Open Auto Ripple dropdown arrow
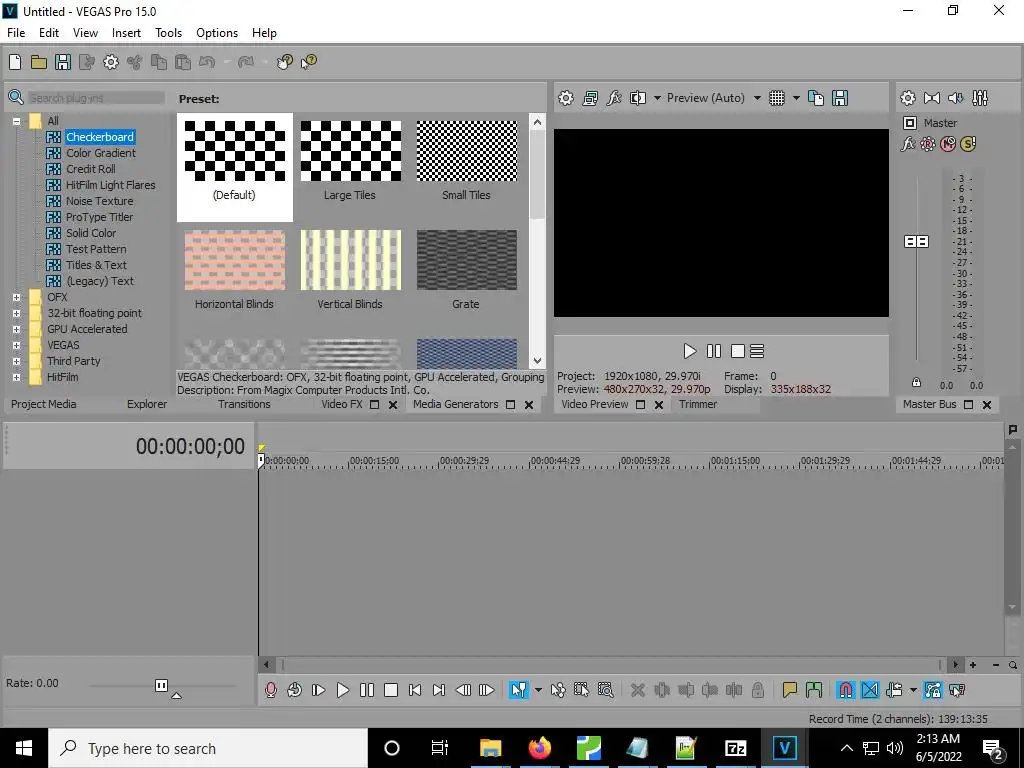This screenshot has width=1024, height=768. 913,690
